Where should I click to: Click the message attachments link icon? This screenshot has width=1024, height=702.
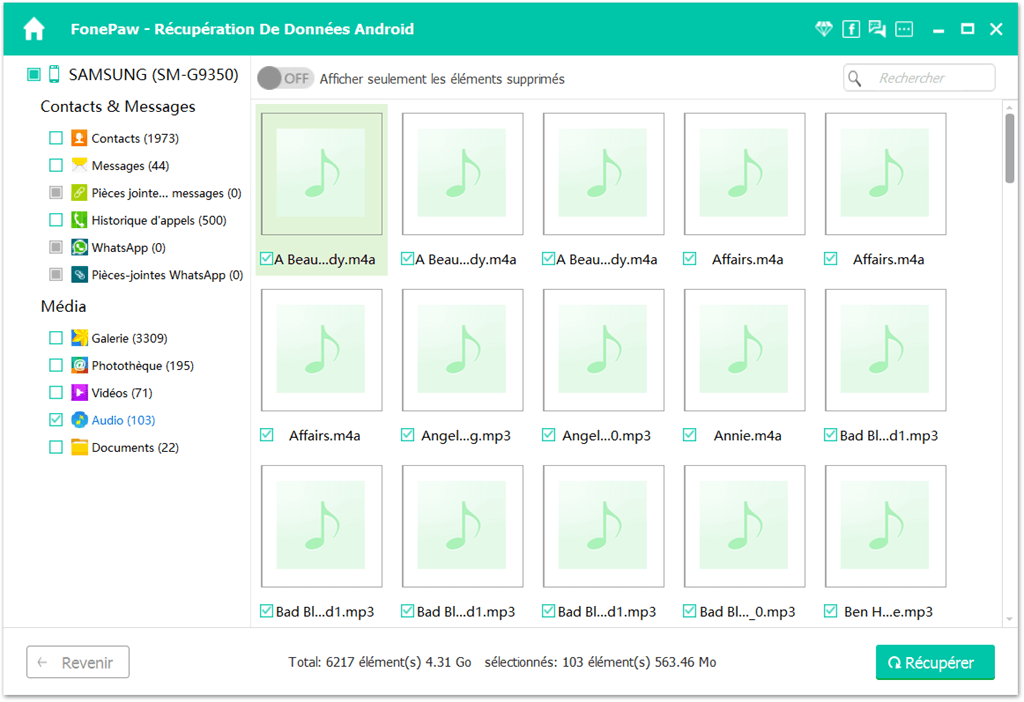click(79, 193)
